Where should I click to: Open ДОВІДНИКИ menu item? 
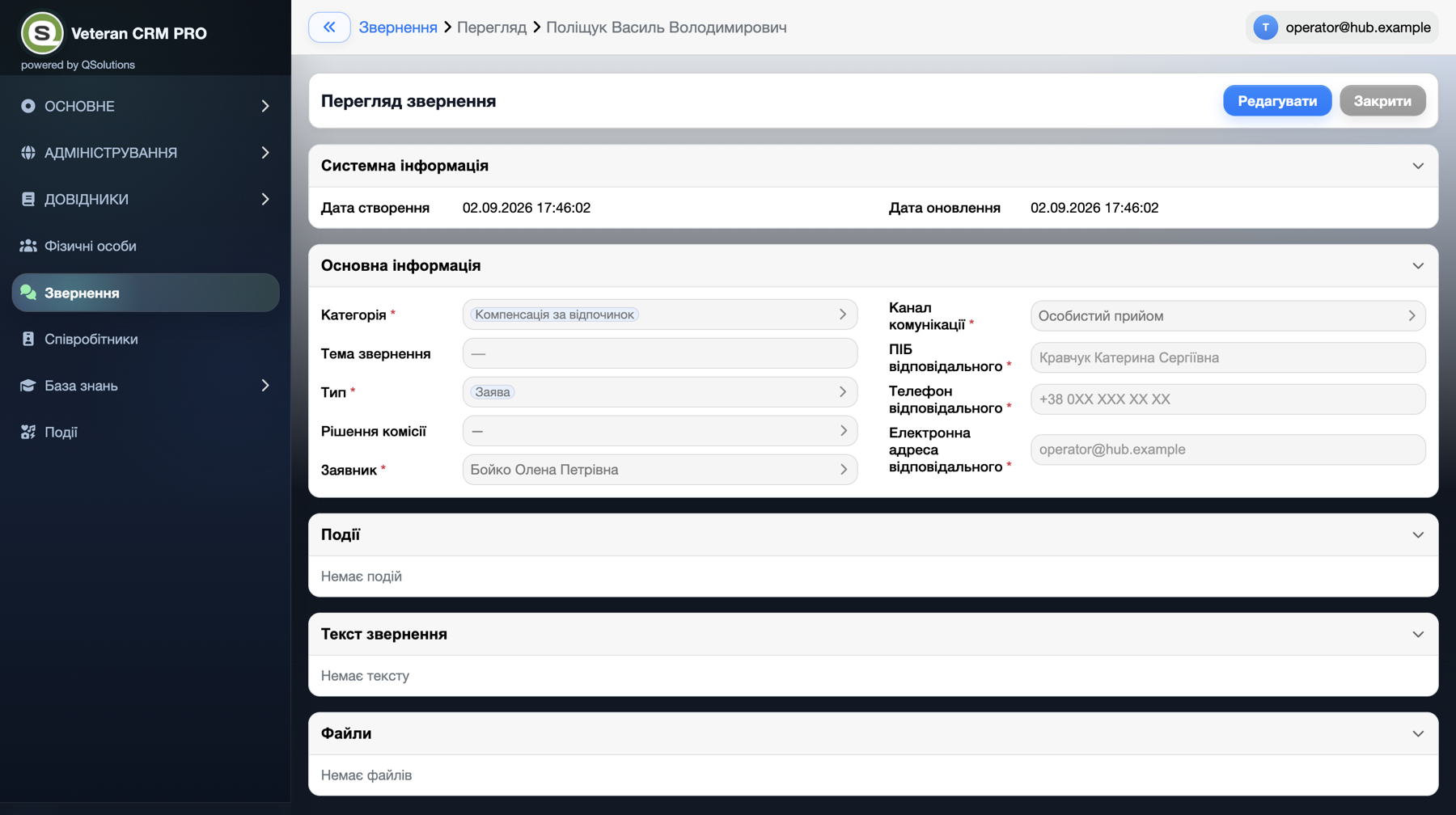point(146,199)
